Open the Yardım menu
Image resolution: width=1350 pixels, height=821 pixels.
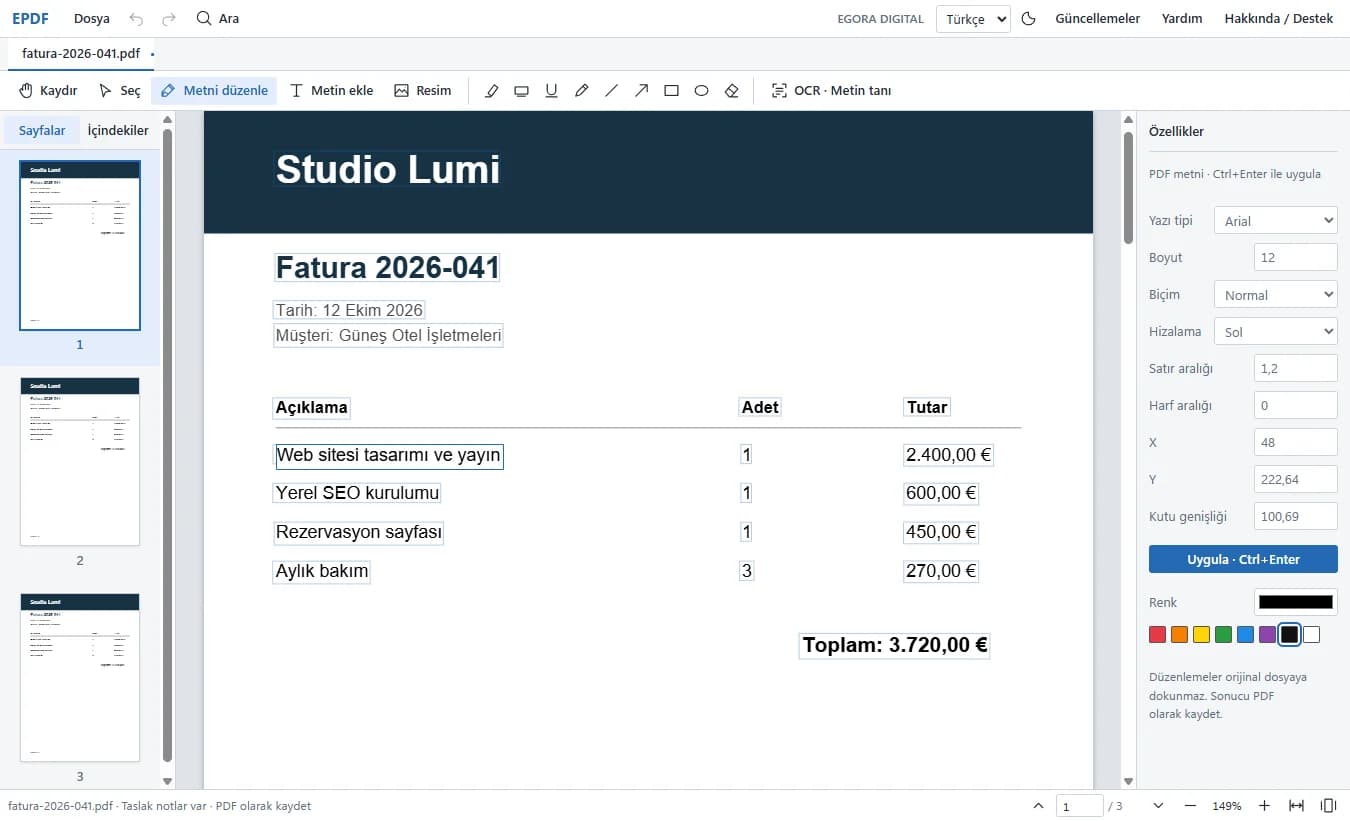pyautogui.click(x=1182, y=19)
